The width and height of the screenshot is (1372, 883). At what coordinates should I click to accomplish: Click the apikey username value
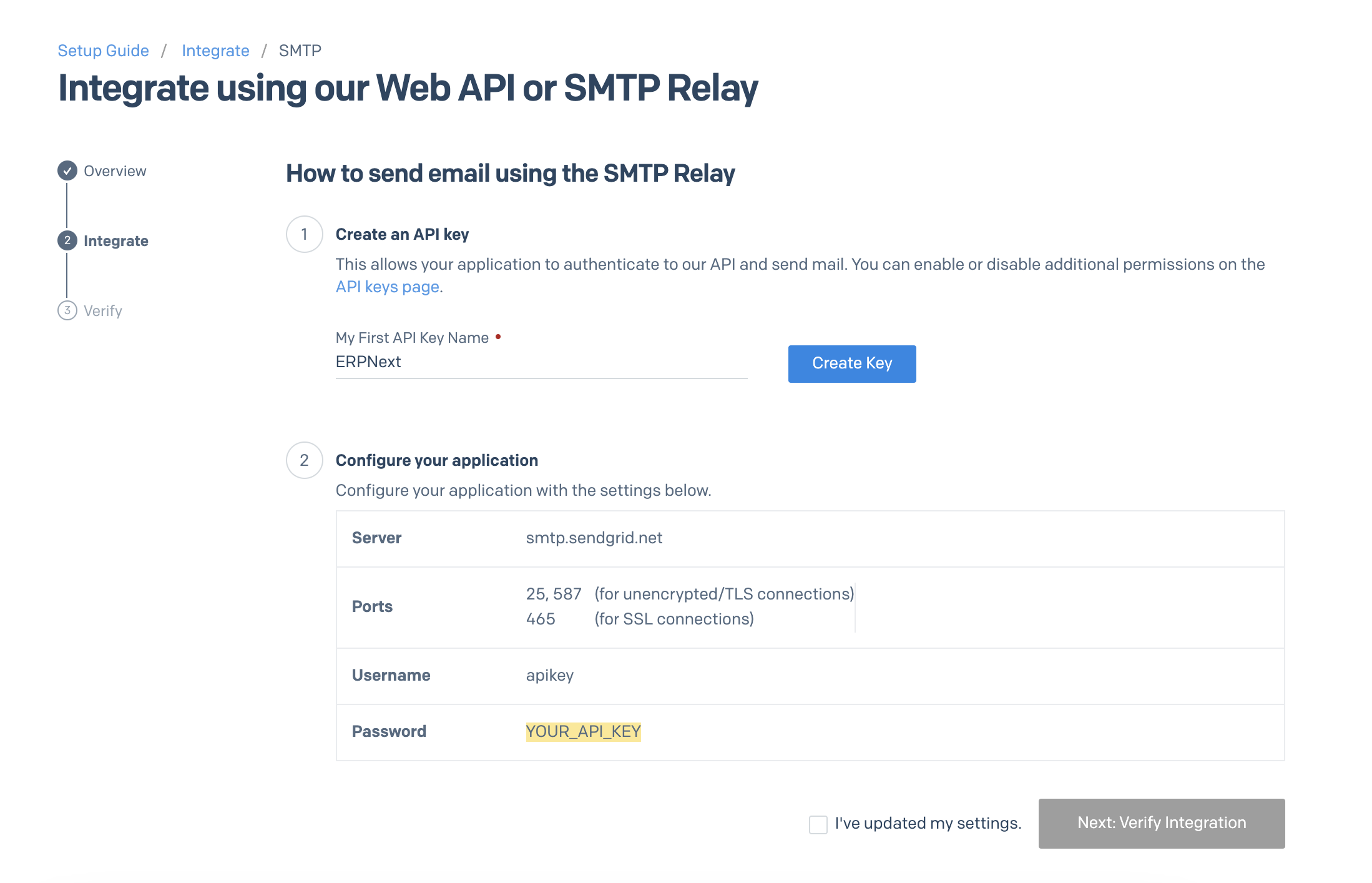tap(549, 675)
